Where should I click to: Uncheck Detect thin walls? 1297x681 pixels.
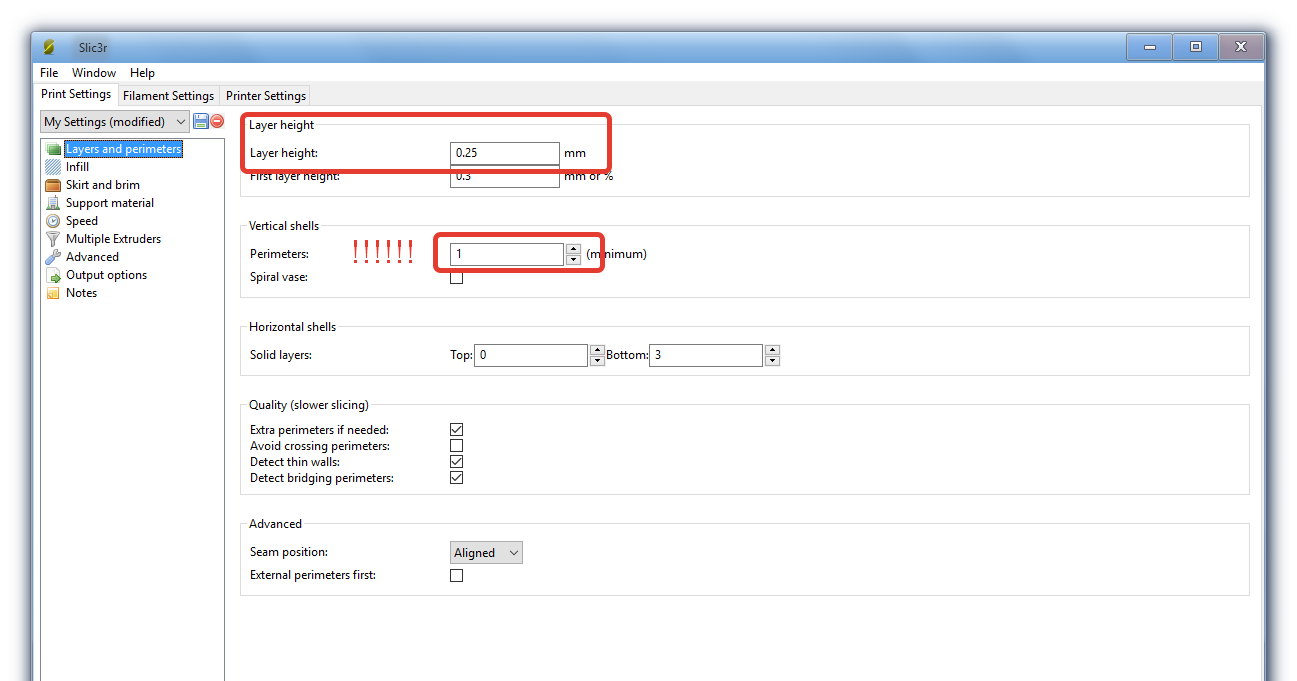point(457,462)
